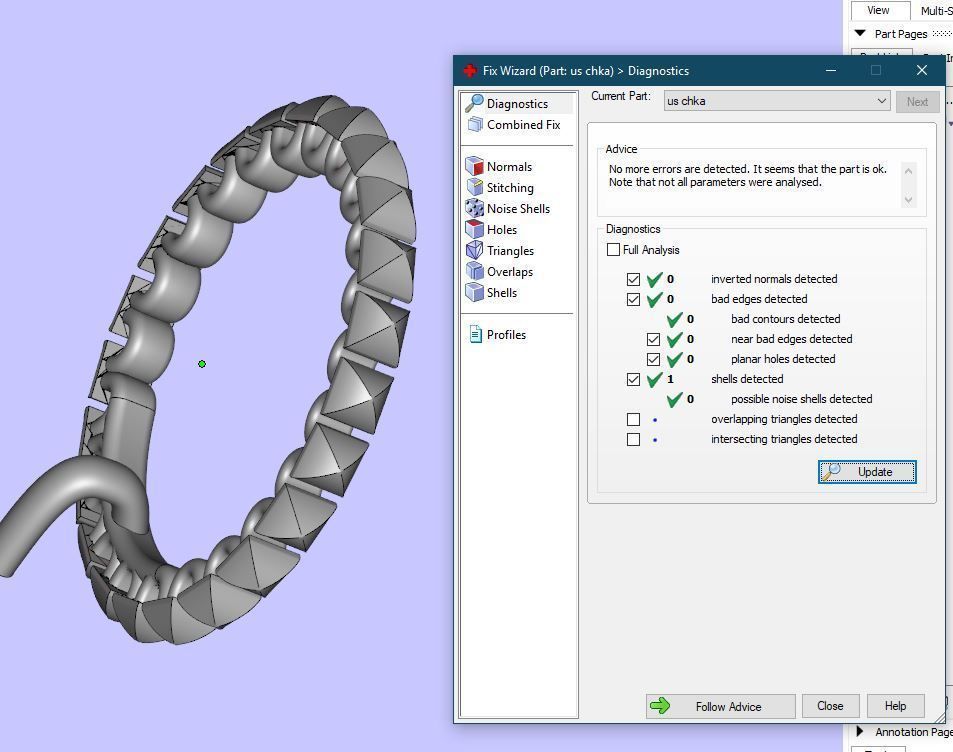
Task: Uncheck near bad edges detected checkbox
Action: pyautogui.click(x=653, y=339)
